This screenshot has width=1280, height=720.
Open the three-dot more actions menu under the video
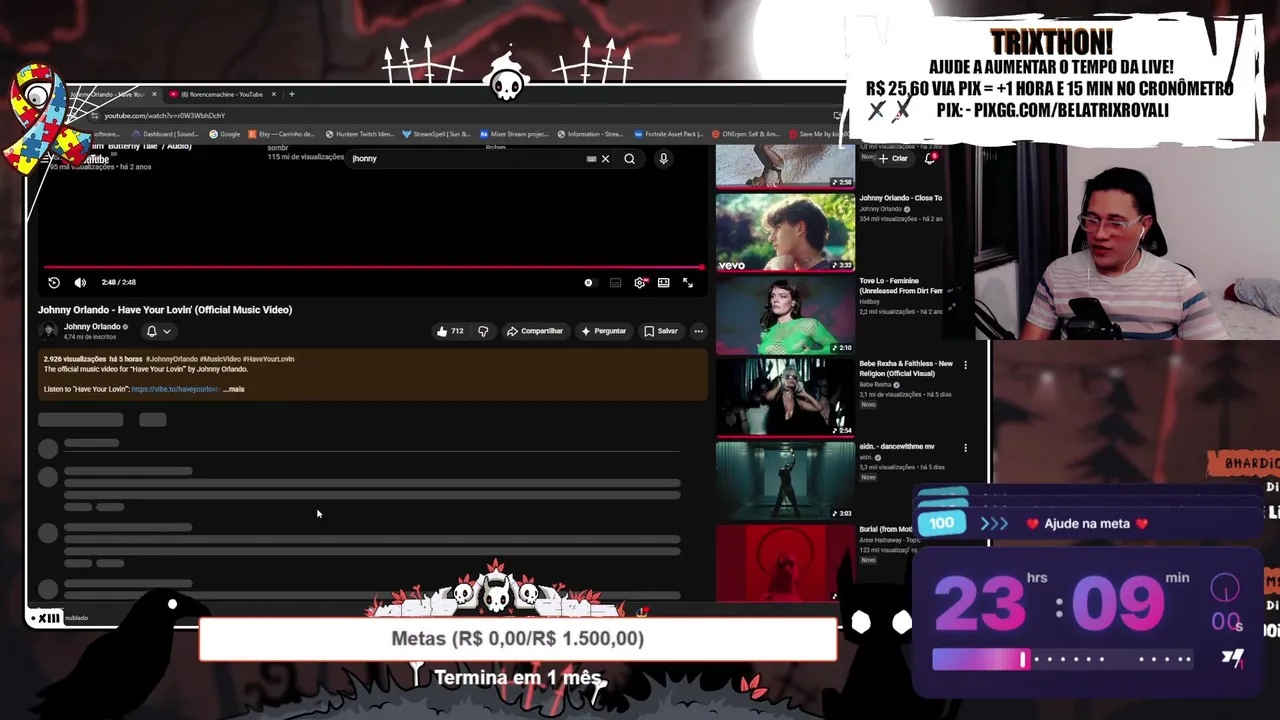tap(698, 331)
